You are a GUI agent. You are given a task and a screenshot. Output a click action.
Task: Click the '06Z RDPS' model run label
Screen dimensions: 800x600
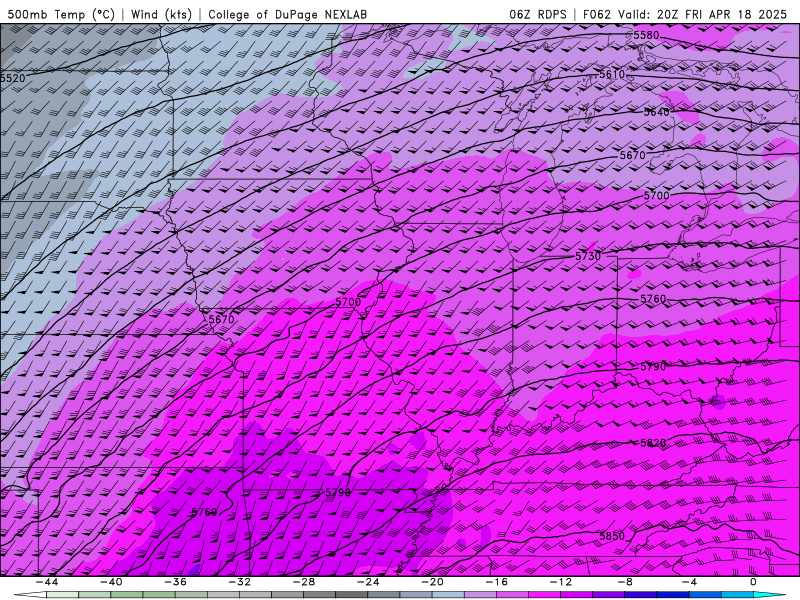537,14
